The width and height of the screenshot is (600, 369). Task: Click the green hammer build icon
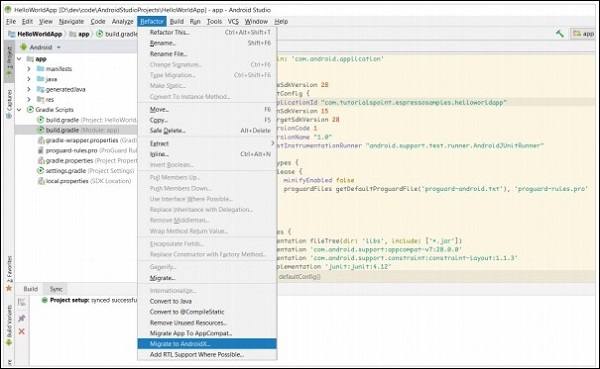560,34
